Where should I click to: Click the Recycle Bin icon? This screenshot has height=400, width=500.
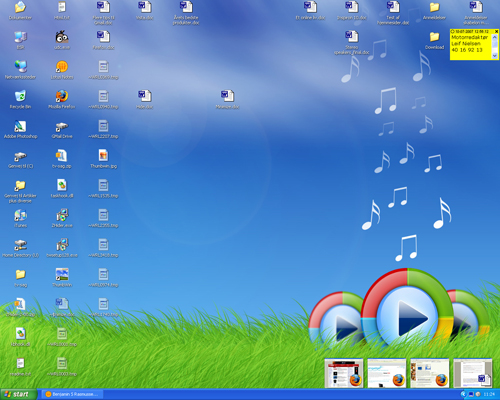pos(20,96)
